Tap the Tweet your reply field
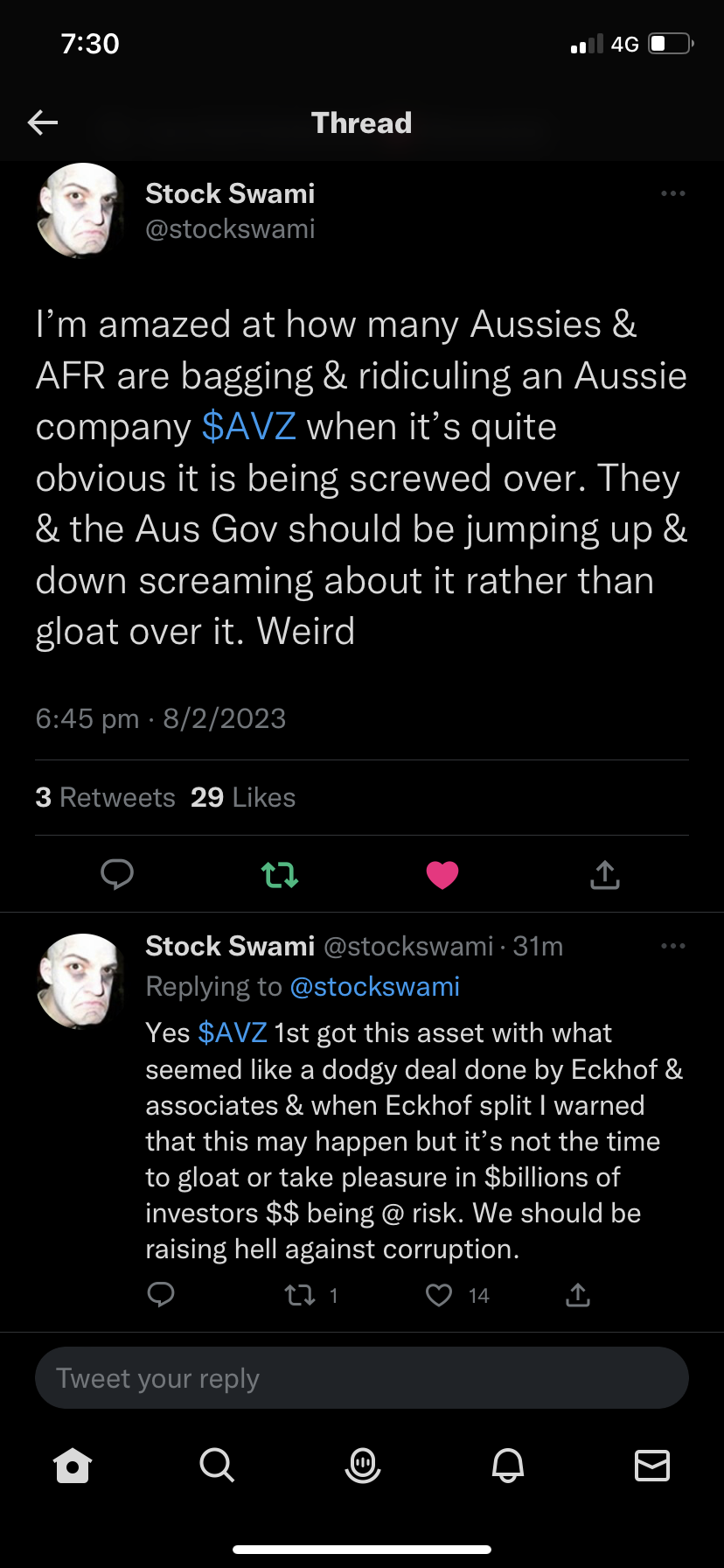This screenshot has width=724, height=1568. [x=362, y=1378]
